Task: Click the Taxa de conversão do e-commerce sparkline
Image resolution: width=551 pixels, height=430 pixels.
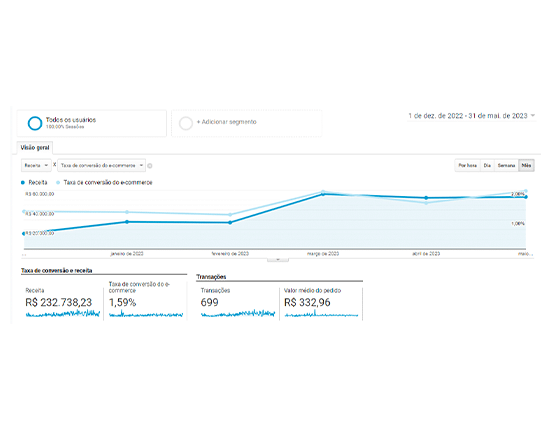Action: pos(146,313)
